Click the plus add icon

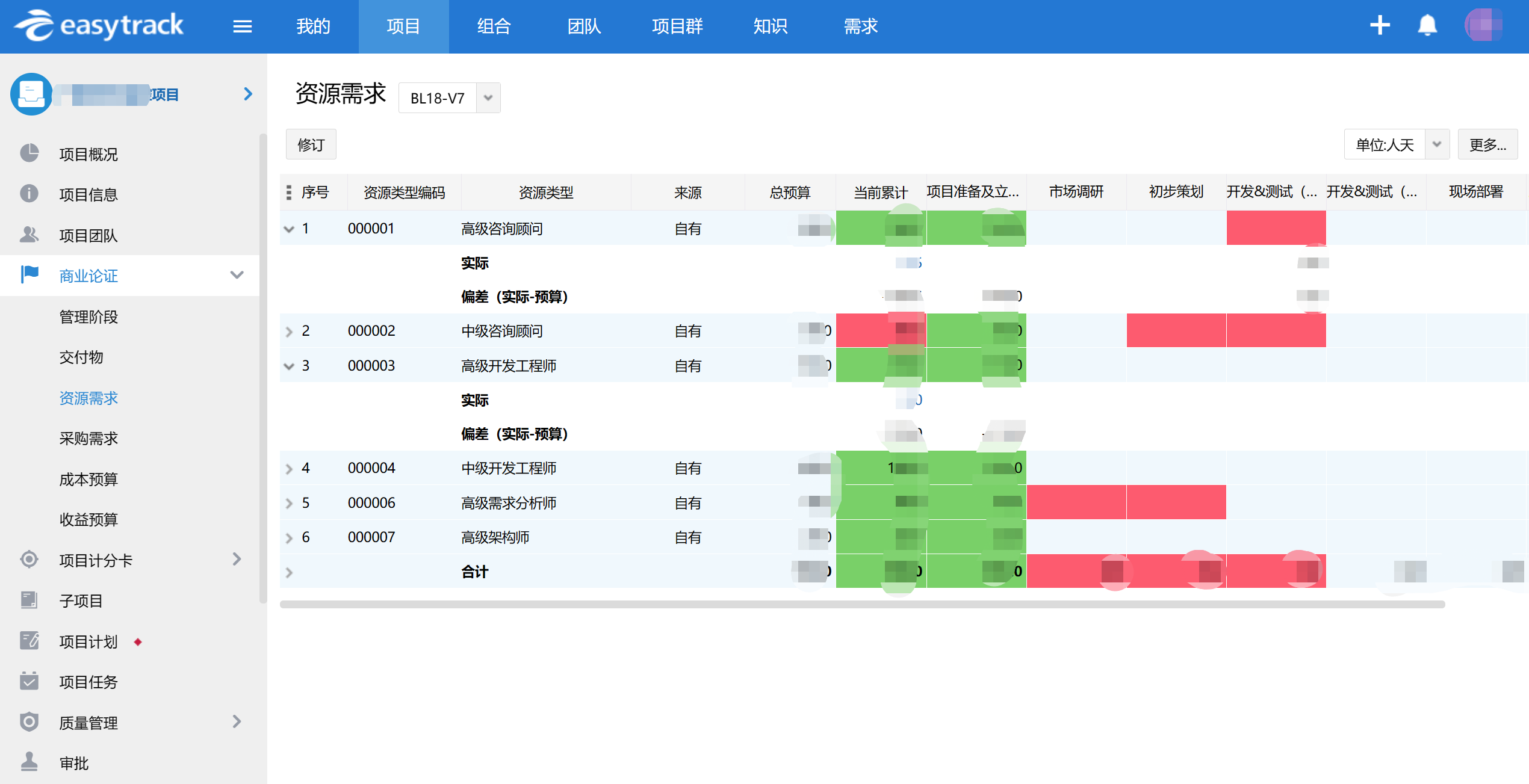click(x=1379, y=26)
